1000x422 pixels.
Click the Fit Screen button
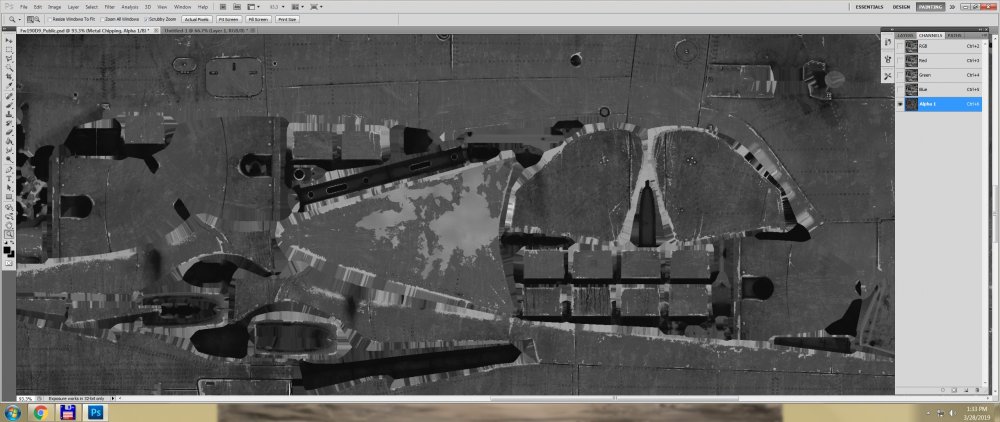pyautogui.click(x=229, y=19)
